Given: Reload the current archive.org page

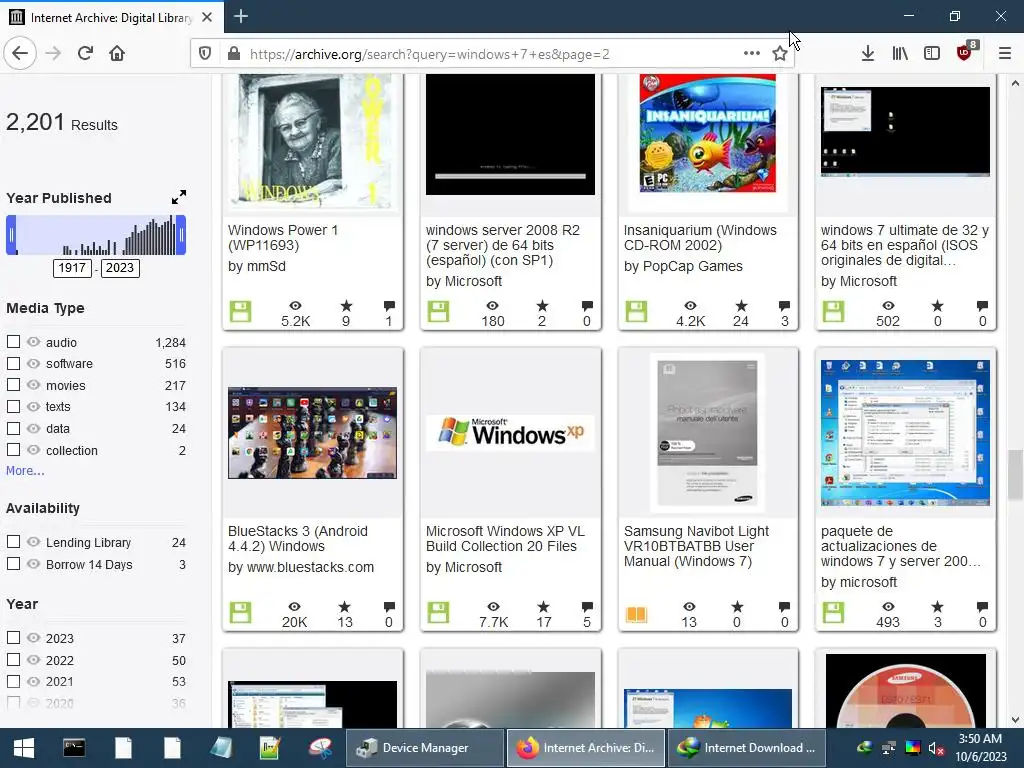Looking at the screenshot, I should click(85, 54).
